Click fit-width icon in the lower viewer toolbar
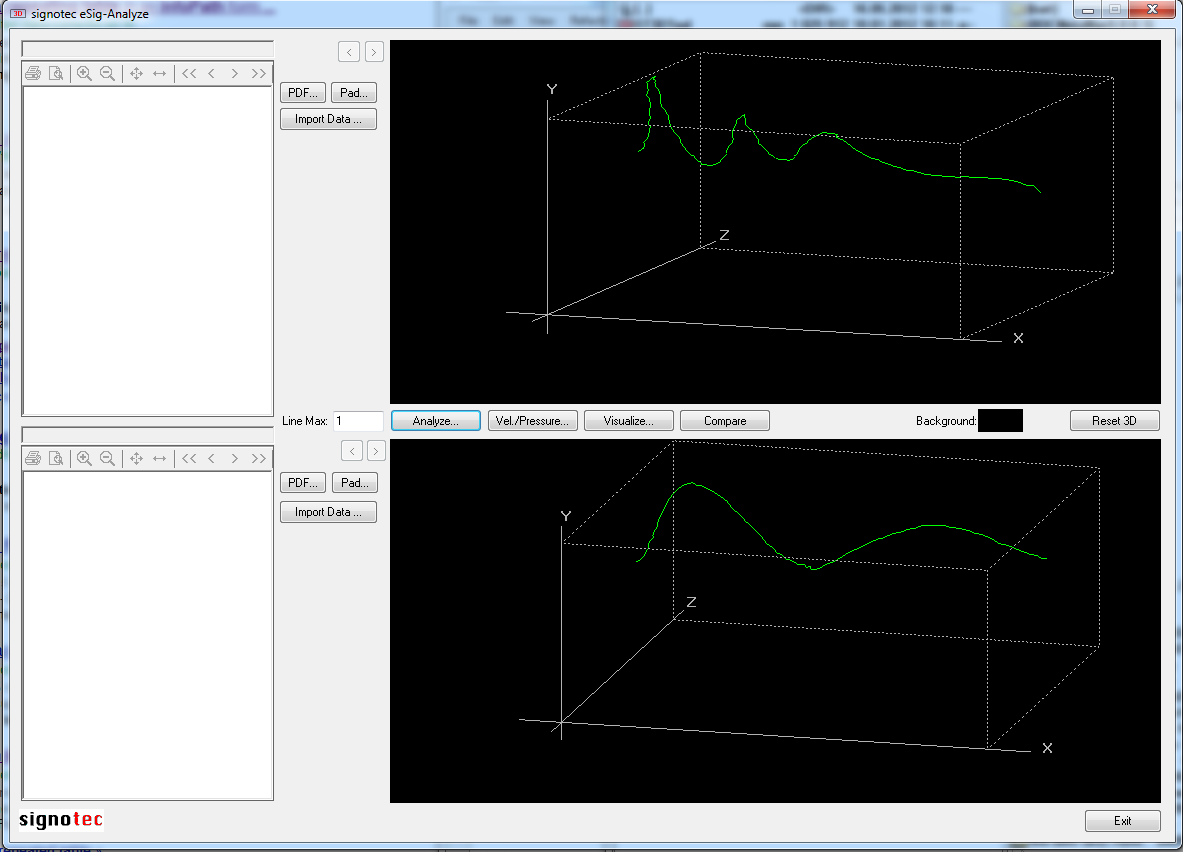The height and width of the screenshot is (852, 1183). pyautogui.click(x=159, y=458)
